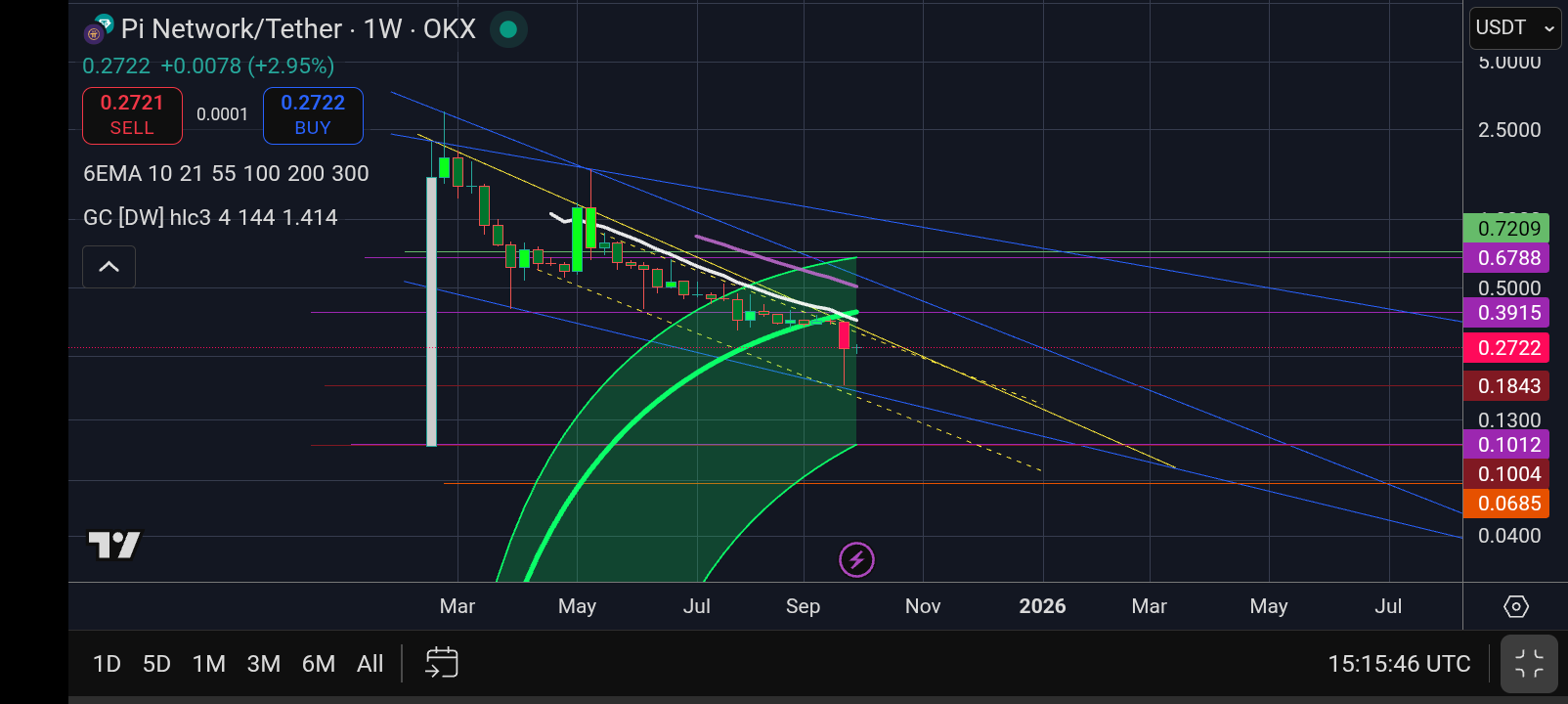Tap the dark red 0.1004 price label

(1506, 474)
